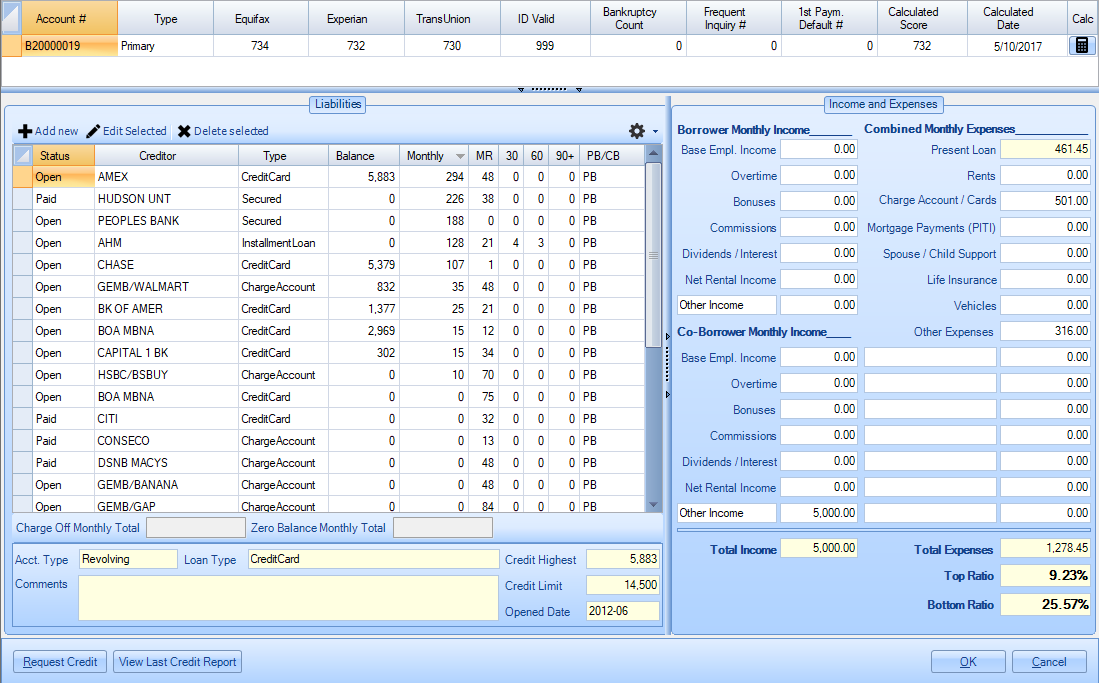1099x683 pixels.
Task: Select account B20000019 cell
Action: (x=69, y=46)
